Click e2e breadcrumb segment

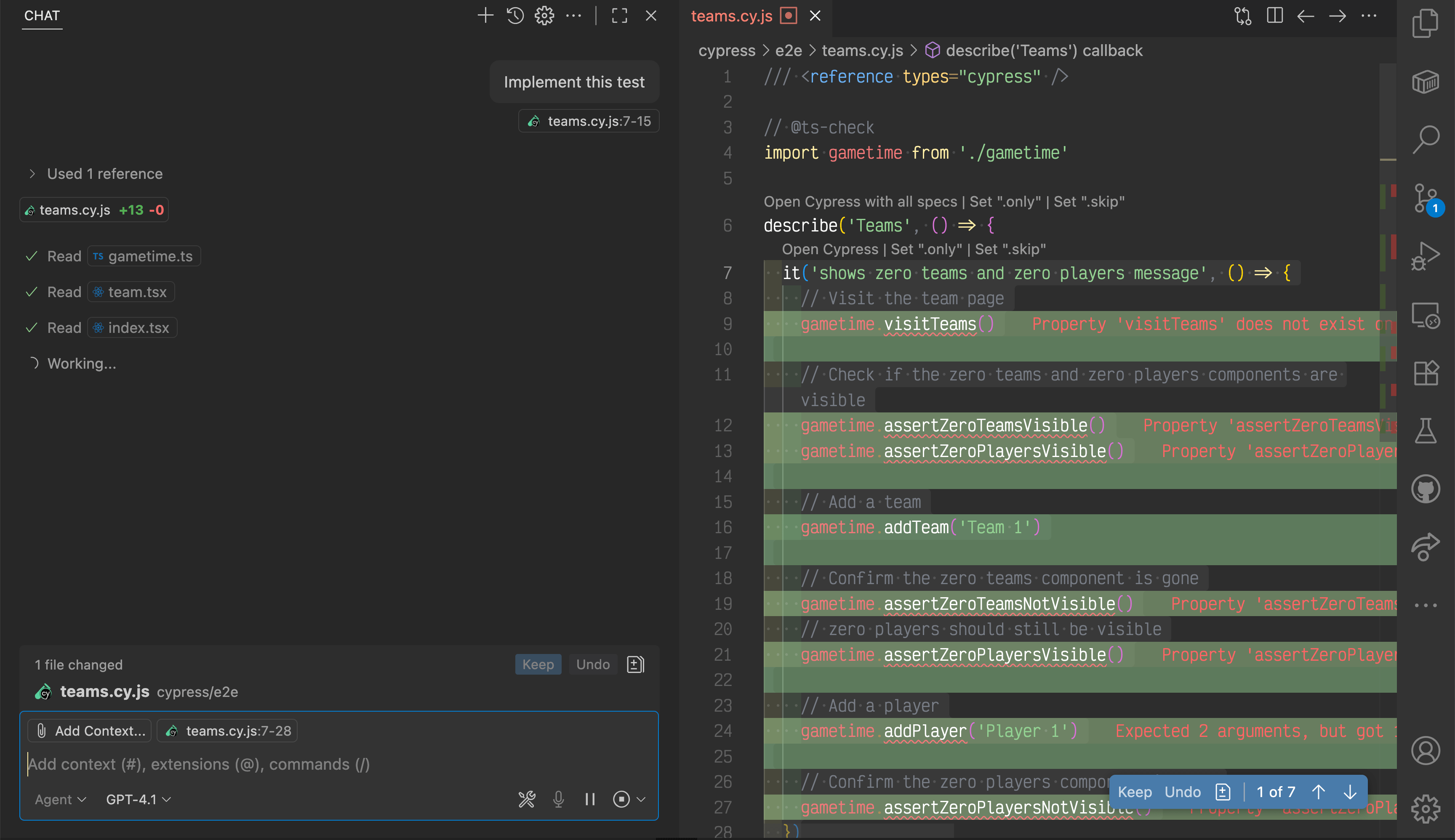point(789,51)
